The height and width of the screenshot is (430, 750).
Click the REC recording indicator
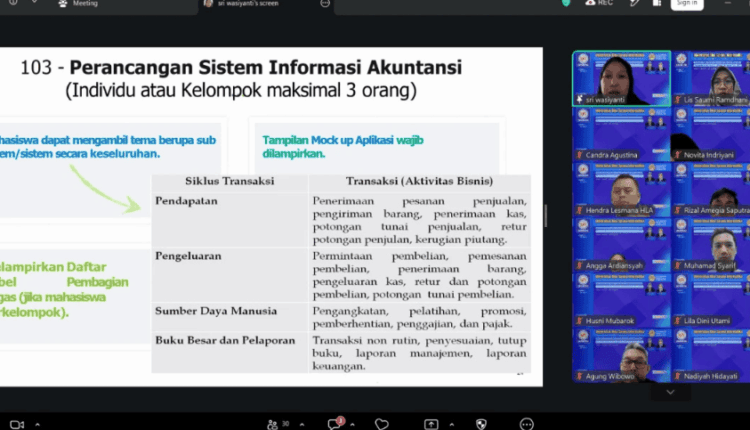pos(599,3)
